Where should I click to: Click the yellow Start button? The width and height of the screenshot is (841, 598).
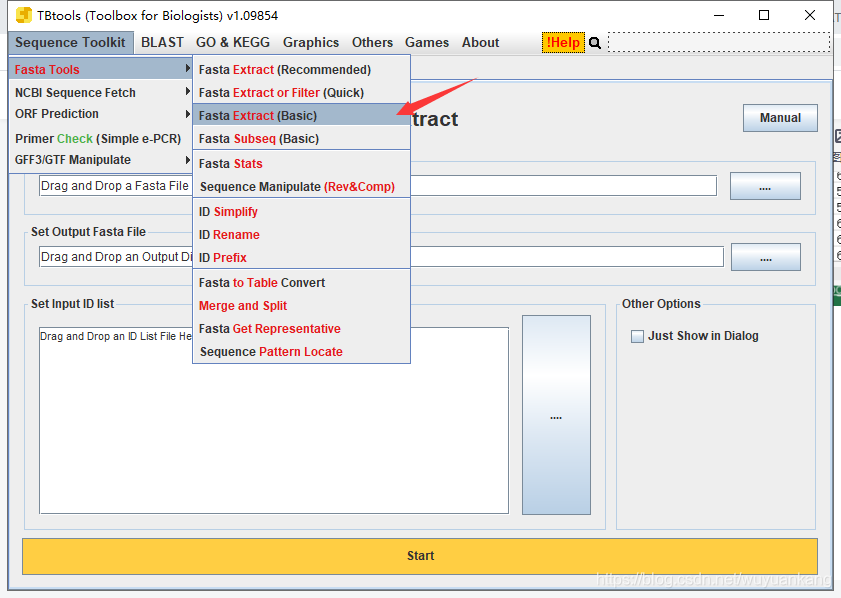click(420, 556)
